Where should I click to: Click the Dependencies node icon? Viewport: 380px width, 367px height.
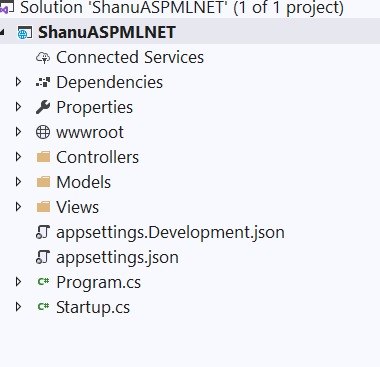point(43,82)
